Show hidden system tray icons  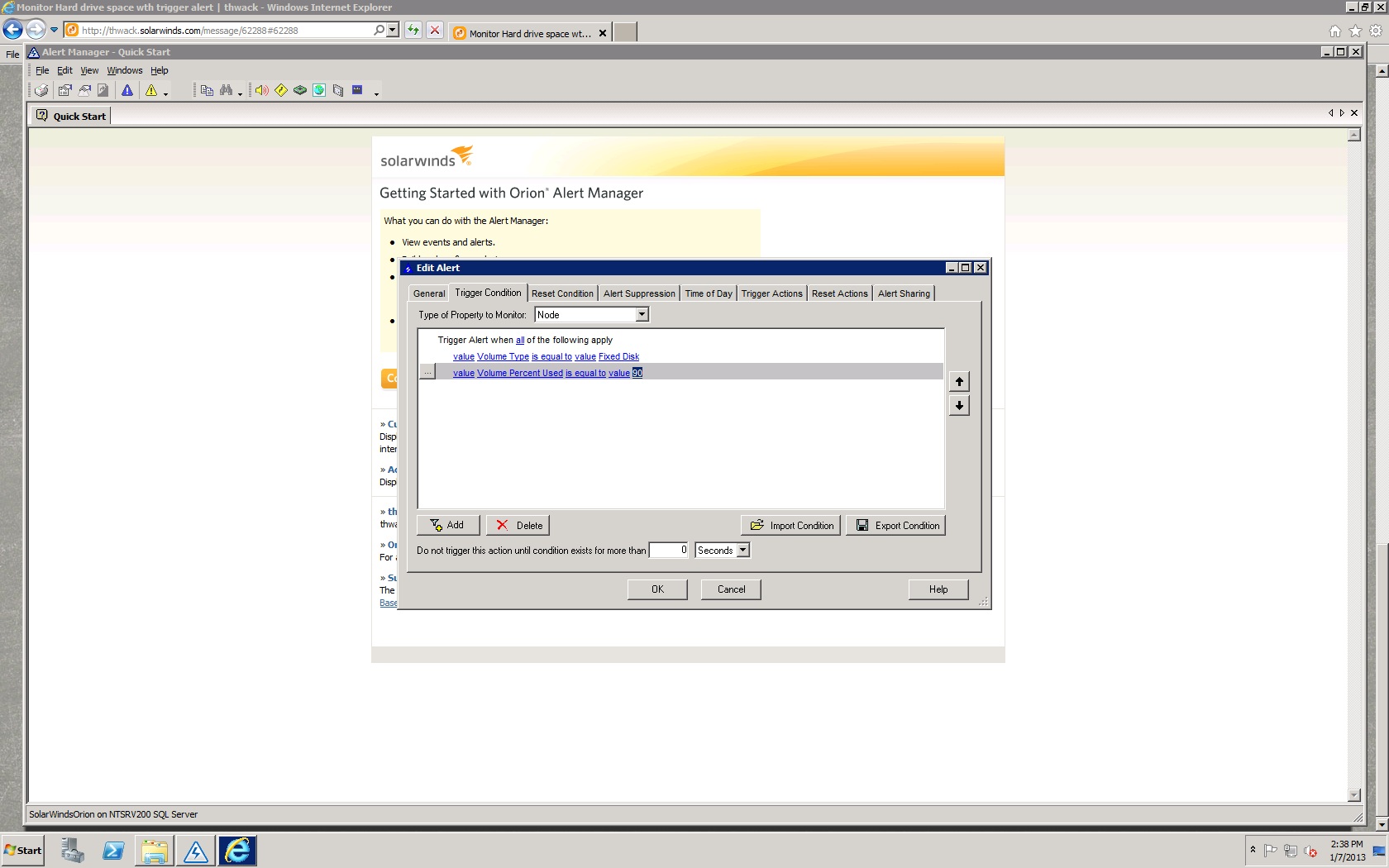click(x=1253, y=850)
